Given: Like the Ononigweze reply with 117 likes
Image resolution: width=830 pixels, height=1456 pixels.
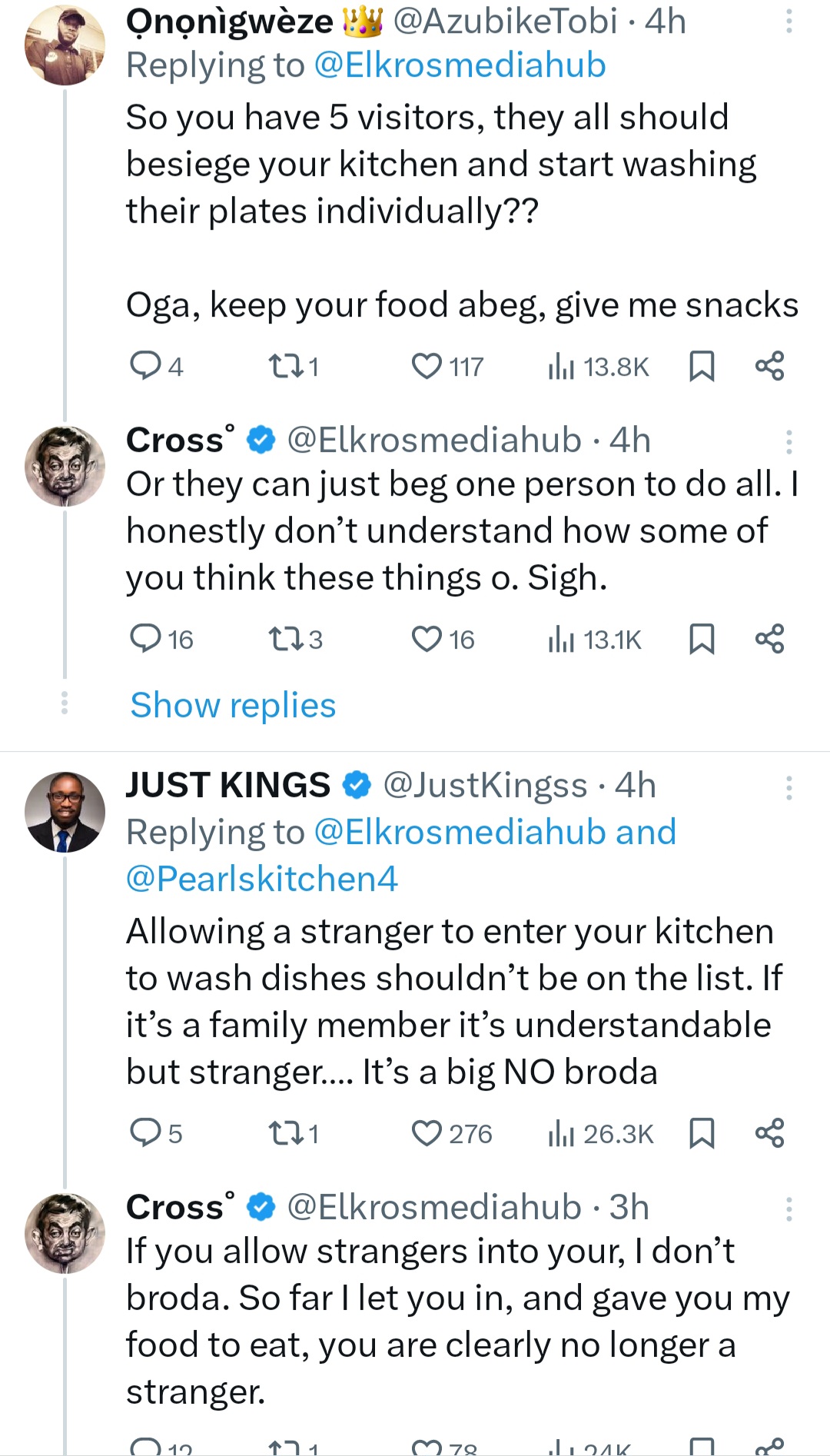Looking at the screenshot, I should coord(427,367).
